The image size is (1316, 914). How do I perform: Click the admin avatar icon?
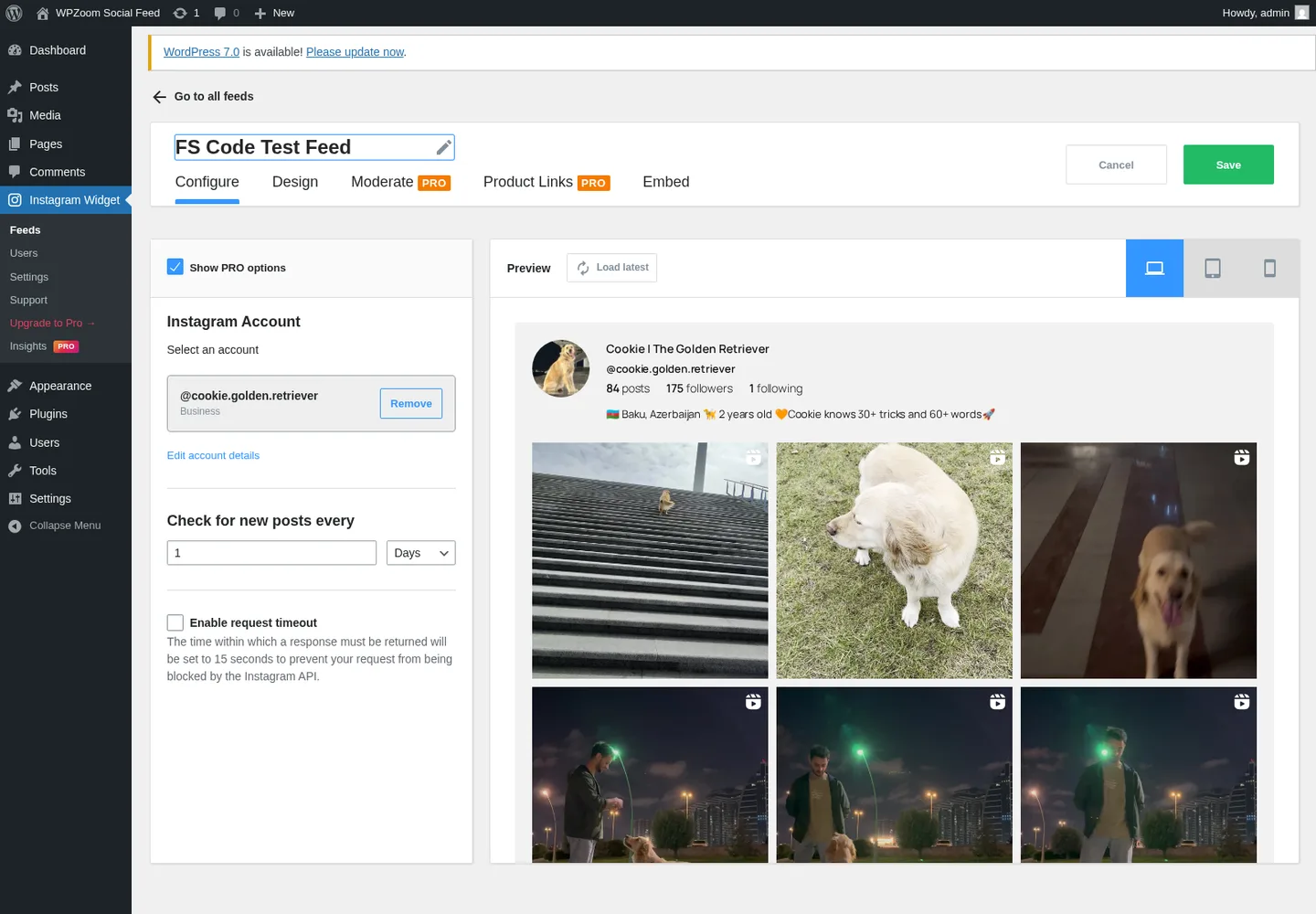pos(1302,13)
